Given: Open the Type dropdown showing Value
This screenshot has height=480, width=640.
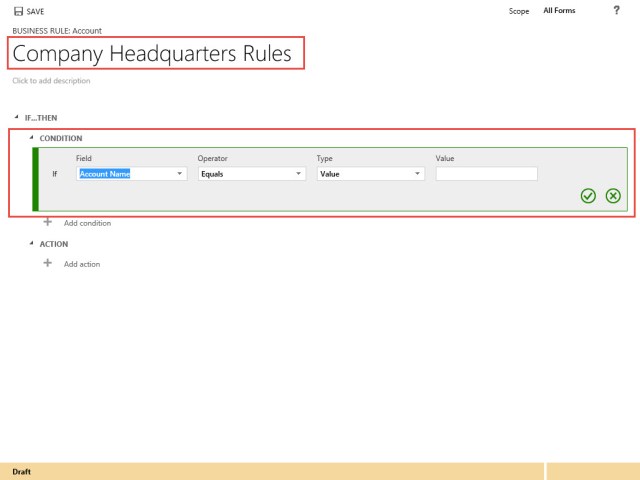Looking at the screenshot, I should pos(371,173).
